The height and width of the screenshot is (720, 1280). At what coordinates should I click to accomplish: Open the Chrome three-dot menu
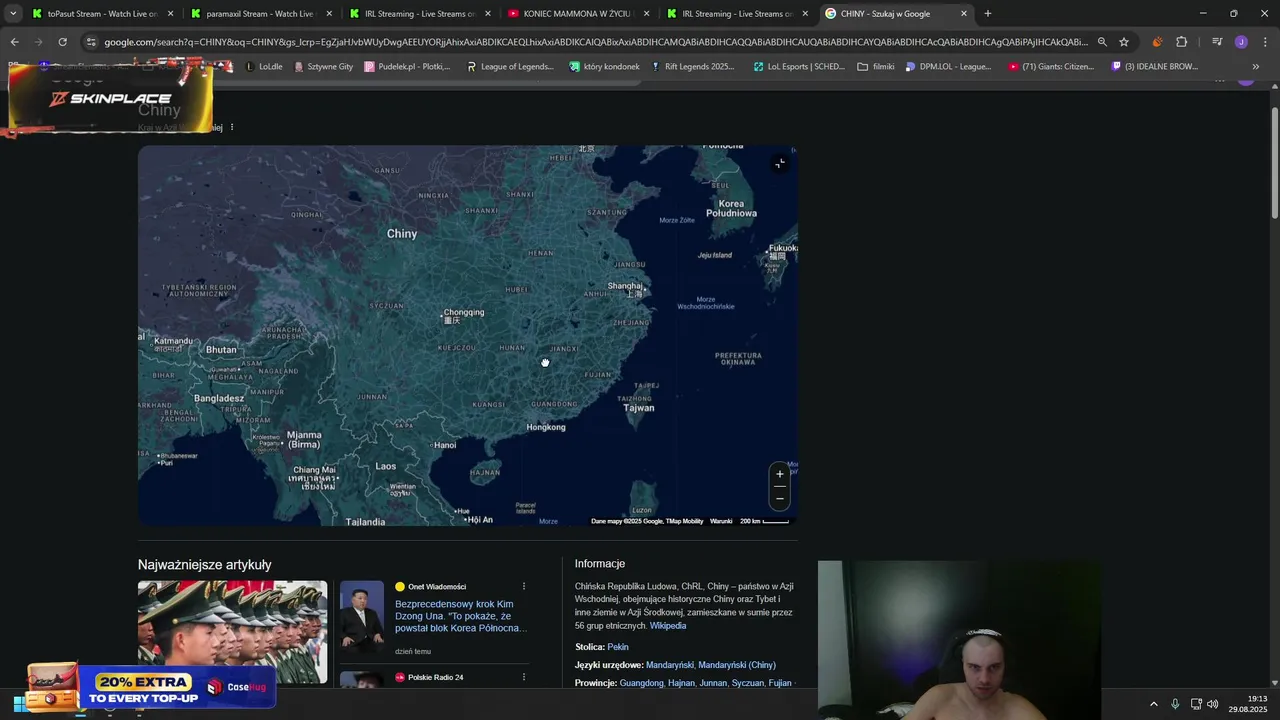tap(1264, 42)
